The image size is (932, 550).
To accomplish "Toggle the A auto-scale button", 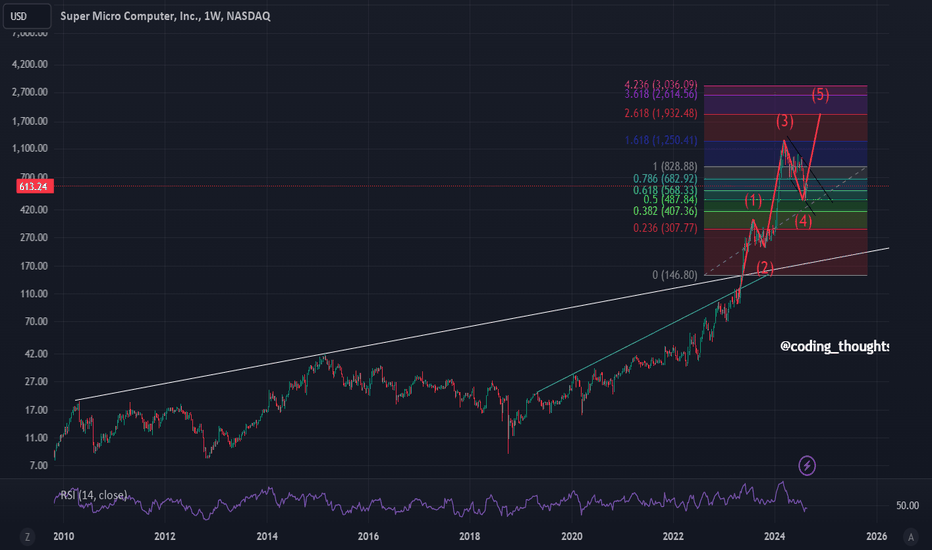I will [x=911, y=537].
